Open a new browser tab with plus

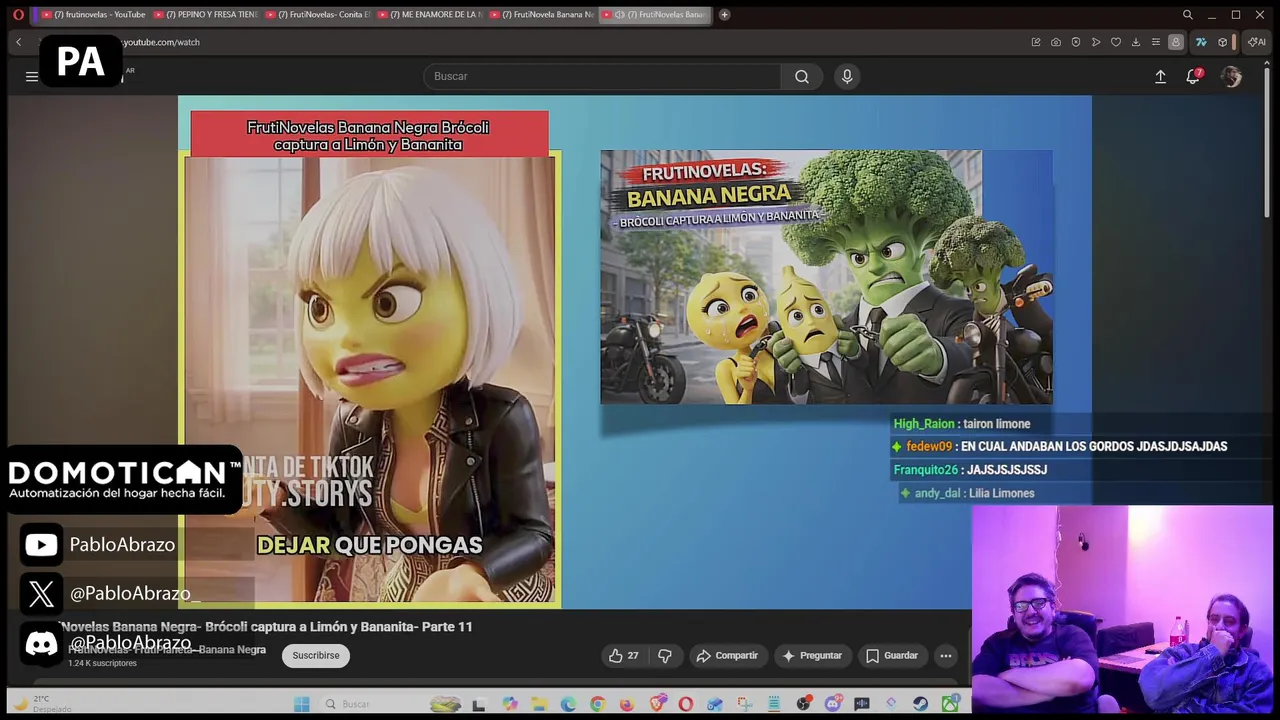(x=724, y=14)
